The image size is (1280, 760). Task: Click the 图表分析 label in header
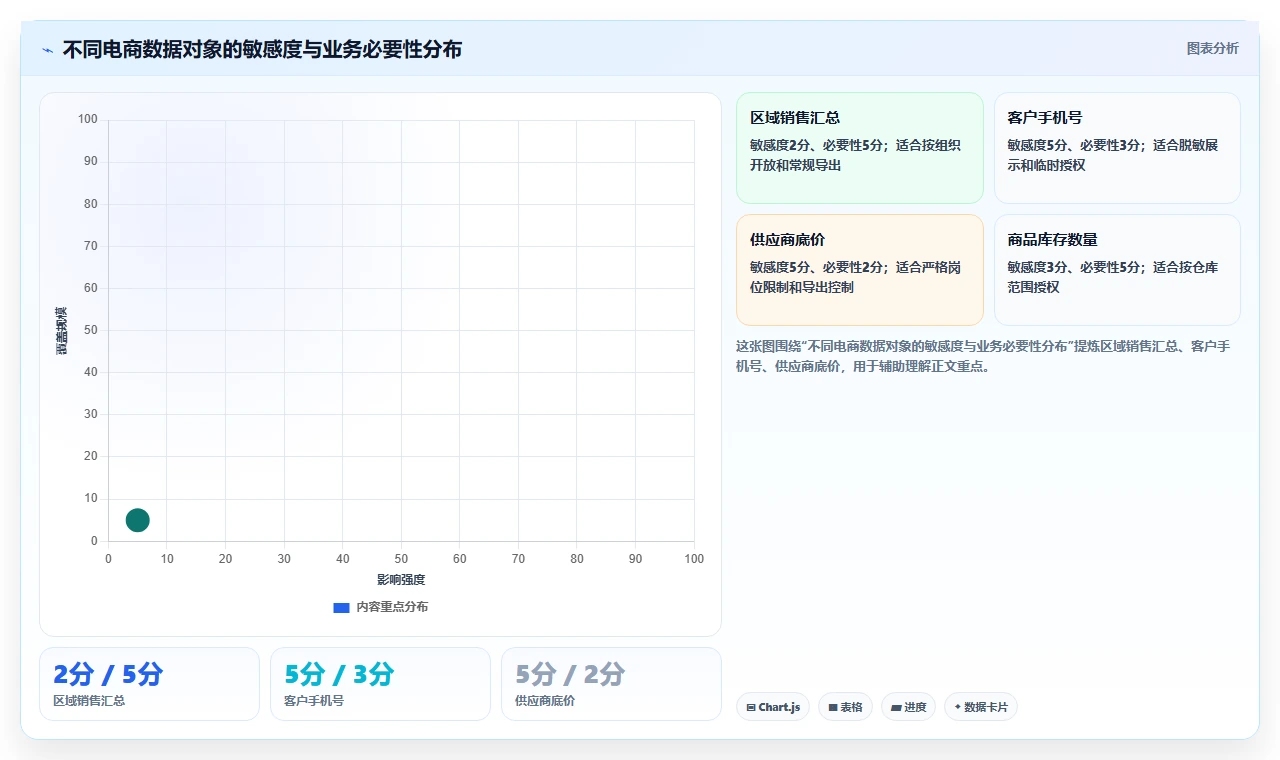[x=1212, y=48]
